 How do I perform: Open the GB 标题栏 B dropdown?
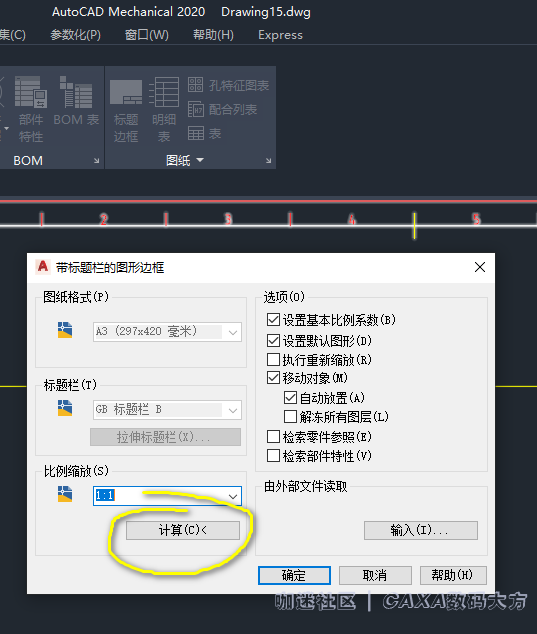pyautogui.click(x=167, y=410)
